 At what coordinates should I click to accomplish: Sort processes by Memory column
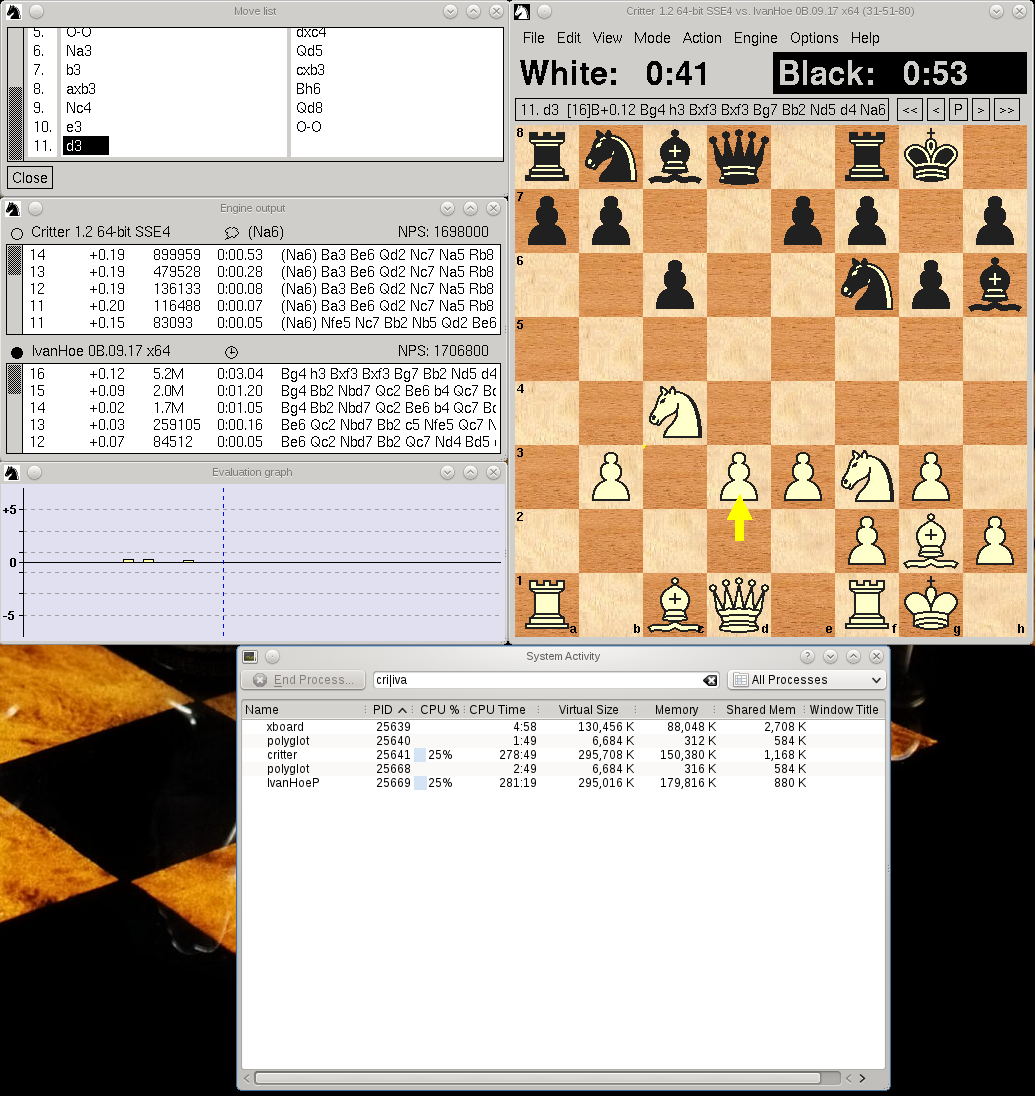tap(676, 709)
